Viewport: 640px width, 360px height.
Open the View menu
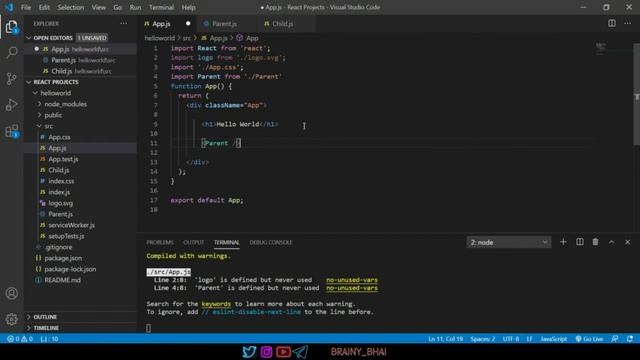[98, 7]
